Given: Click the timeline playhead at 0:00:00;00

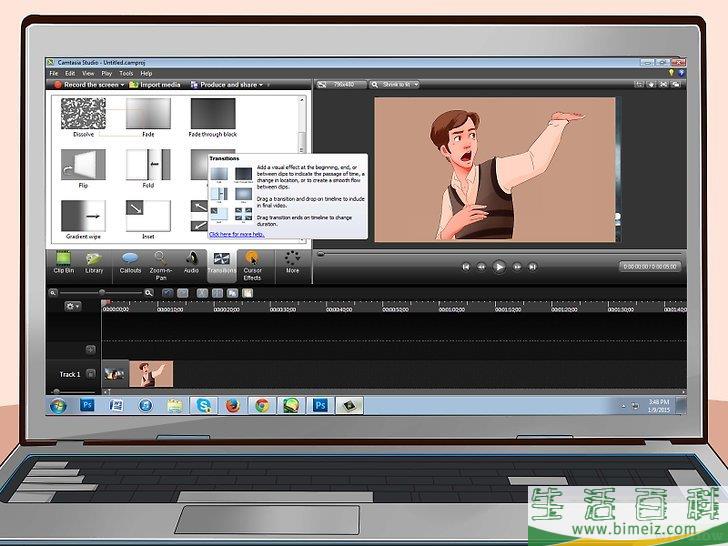Looking at the screenshot, I should [105, 303].
